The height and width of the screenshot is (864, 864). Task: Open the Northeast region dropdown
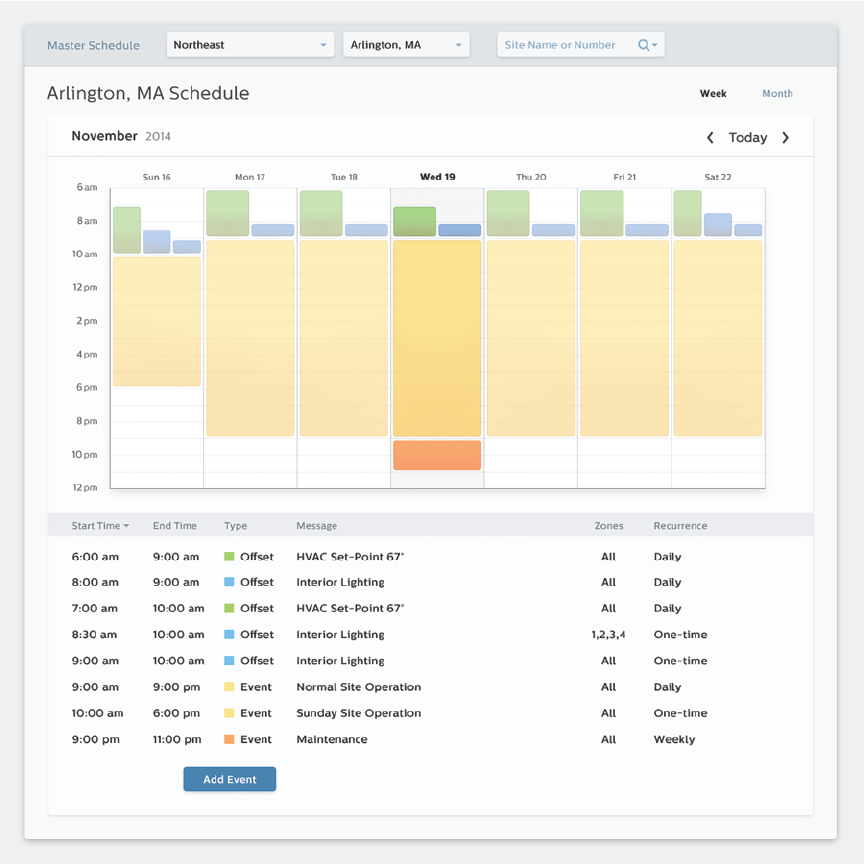[x=250, y=45]
